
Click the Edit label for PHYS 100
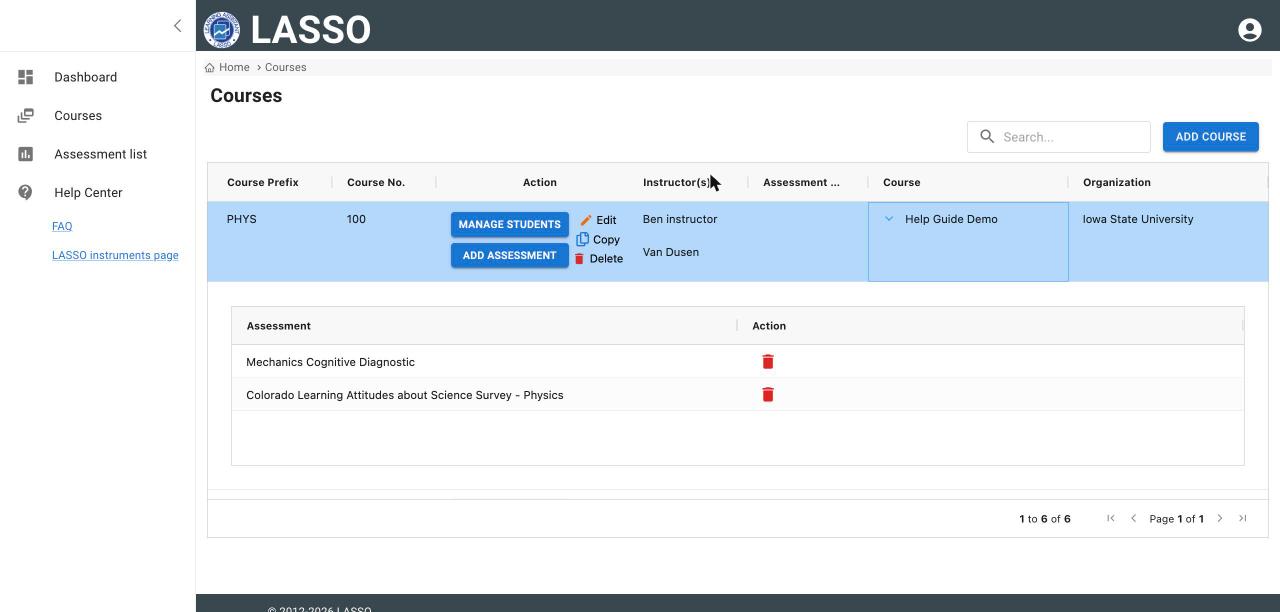click(607, 220)
